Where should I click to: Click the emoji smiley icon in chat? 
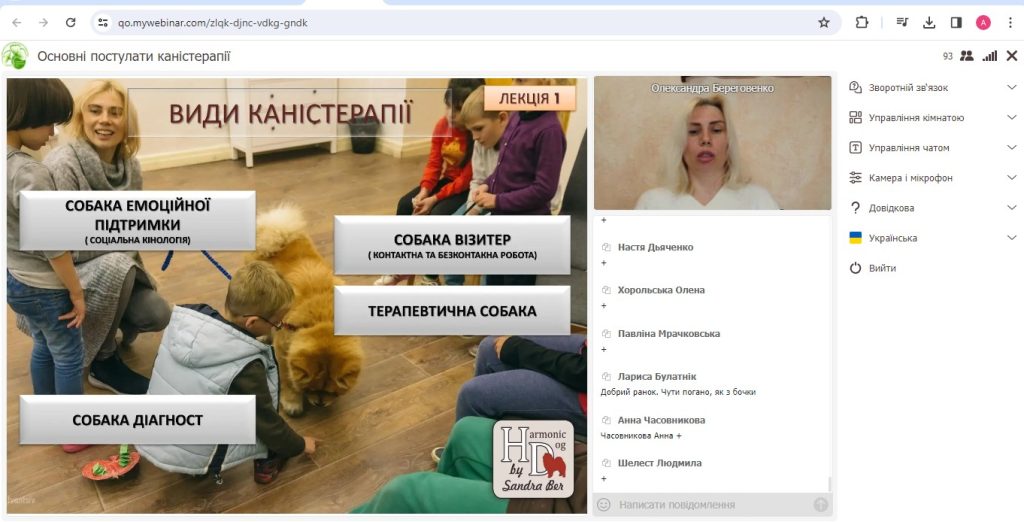604,505
